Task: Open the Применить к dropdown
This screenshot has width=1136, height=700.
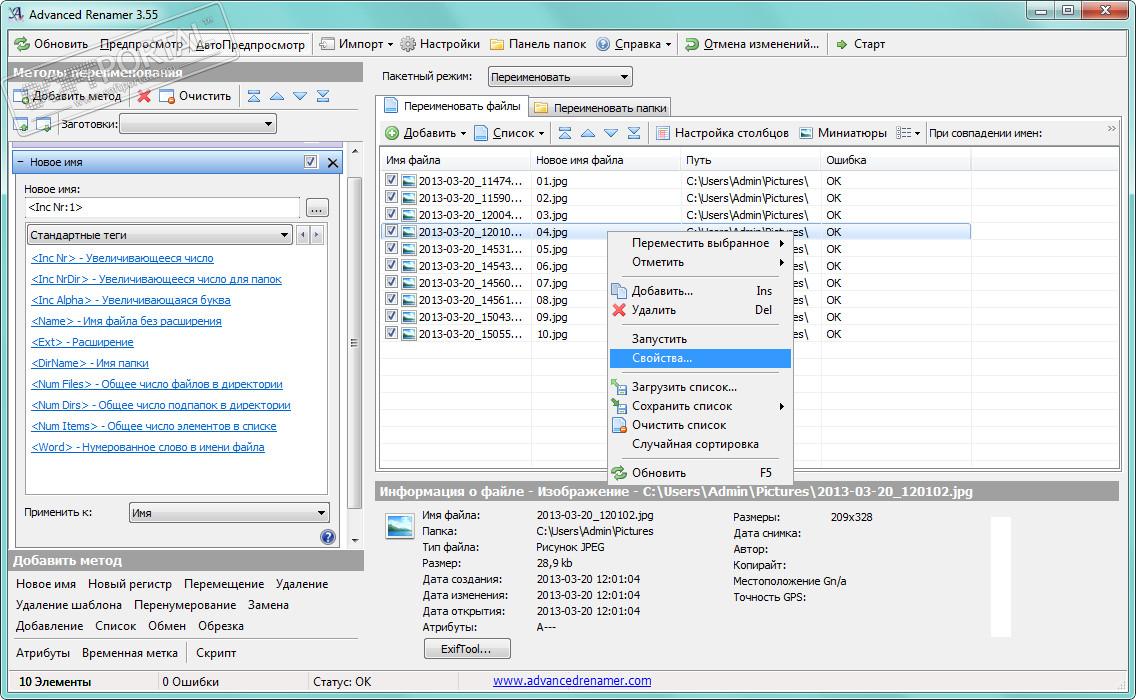Action: 228,513
